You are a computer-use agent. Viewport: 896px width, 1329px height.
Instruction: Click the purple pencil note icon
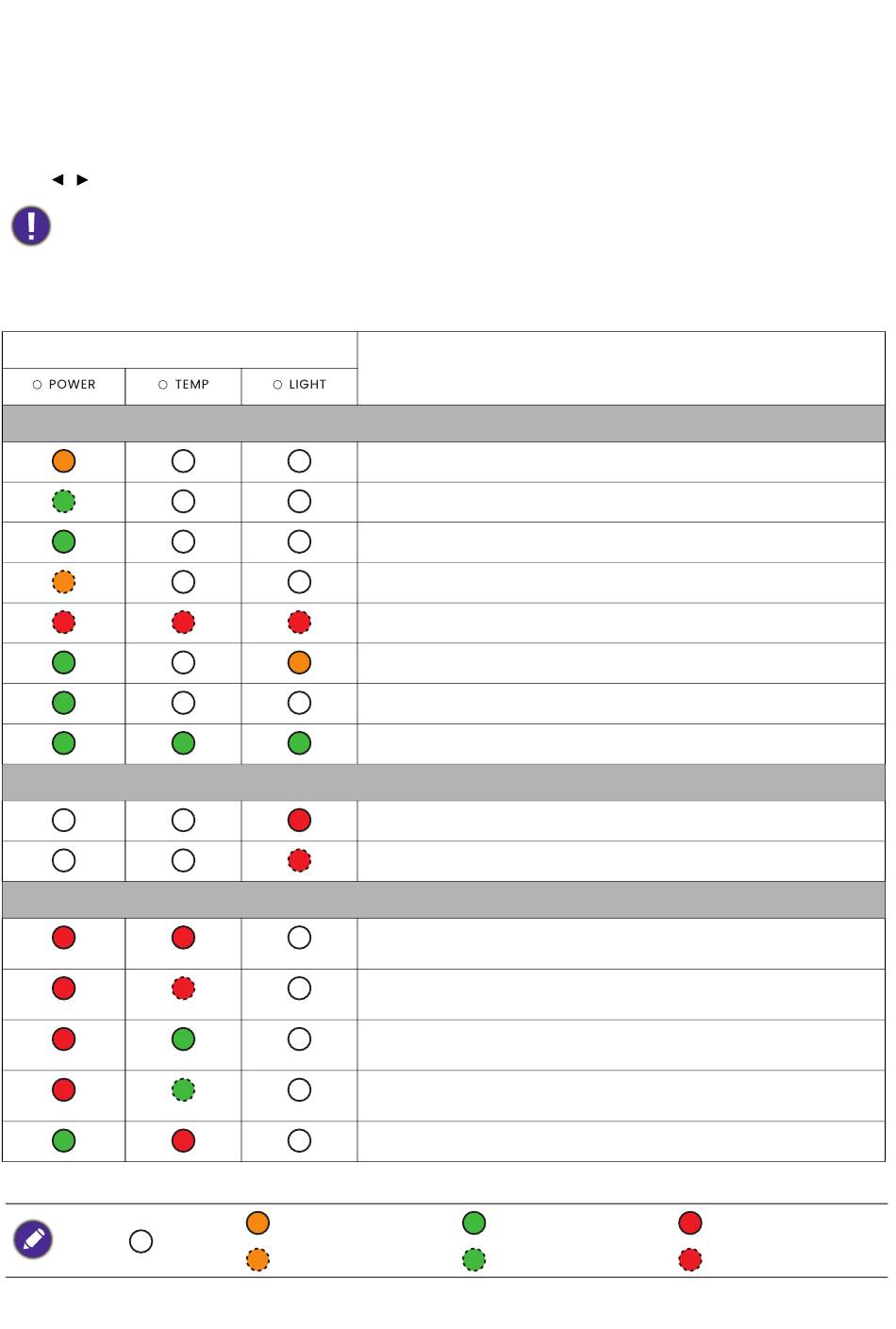33,1240
